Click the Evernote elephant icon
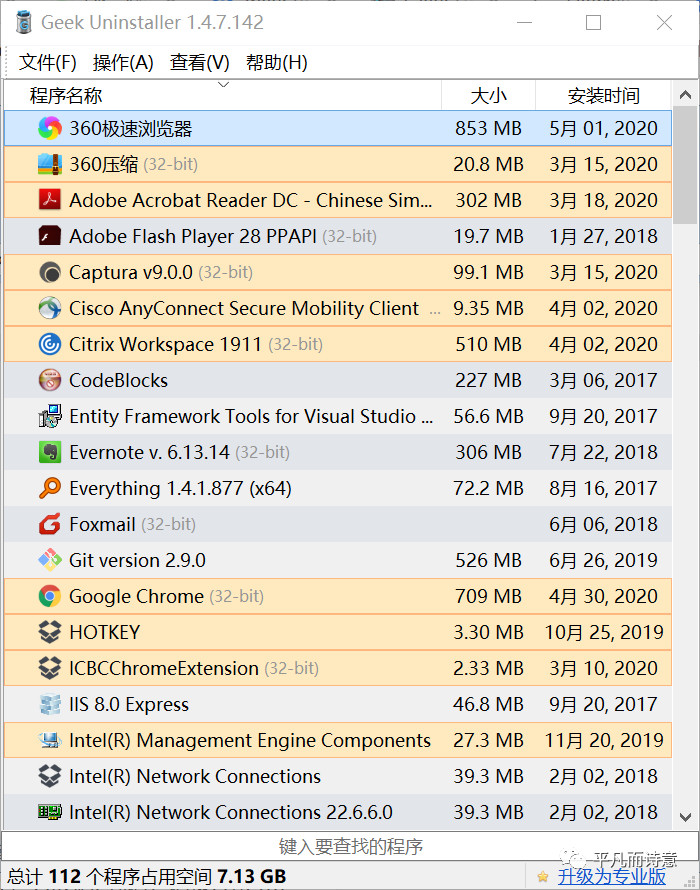 click(x=50, y=452)
